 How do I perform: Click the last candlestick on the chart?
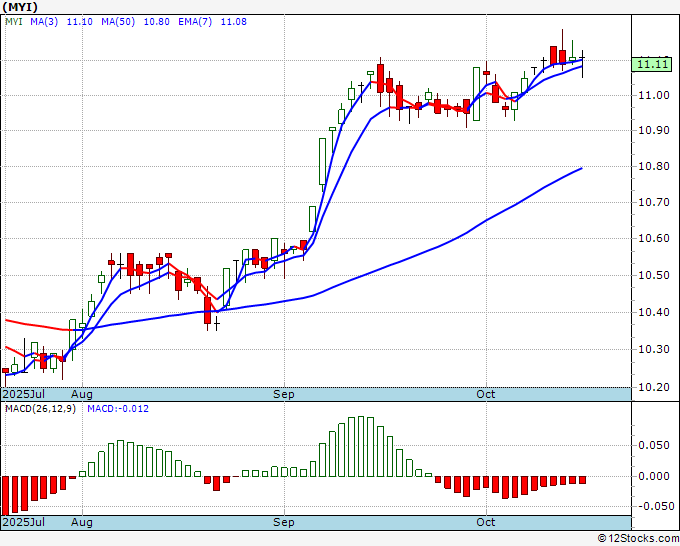pos(582,64)
